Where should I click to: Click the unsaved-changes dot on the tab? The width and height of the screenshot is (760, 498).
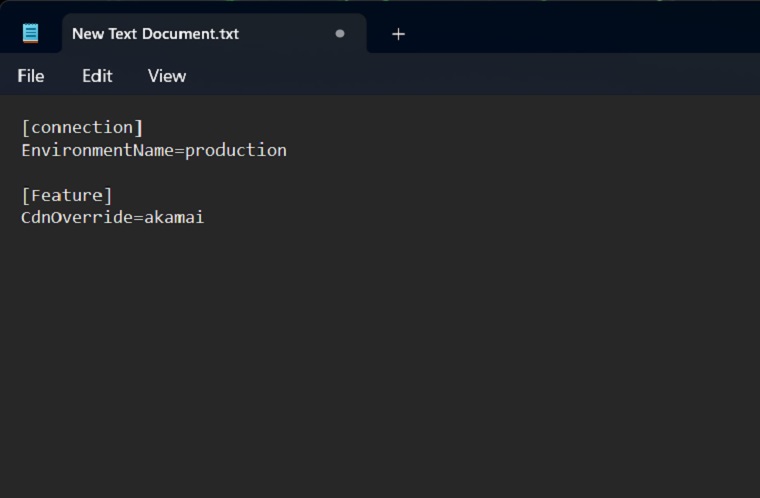[x=340, y=34]
